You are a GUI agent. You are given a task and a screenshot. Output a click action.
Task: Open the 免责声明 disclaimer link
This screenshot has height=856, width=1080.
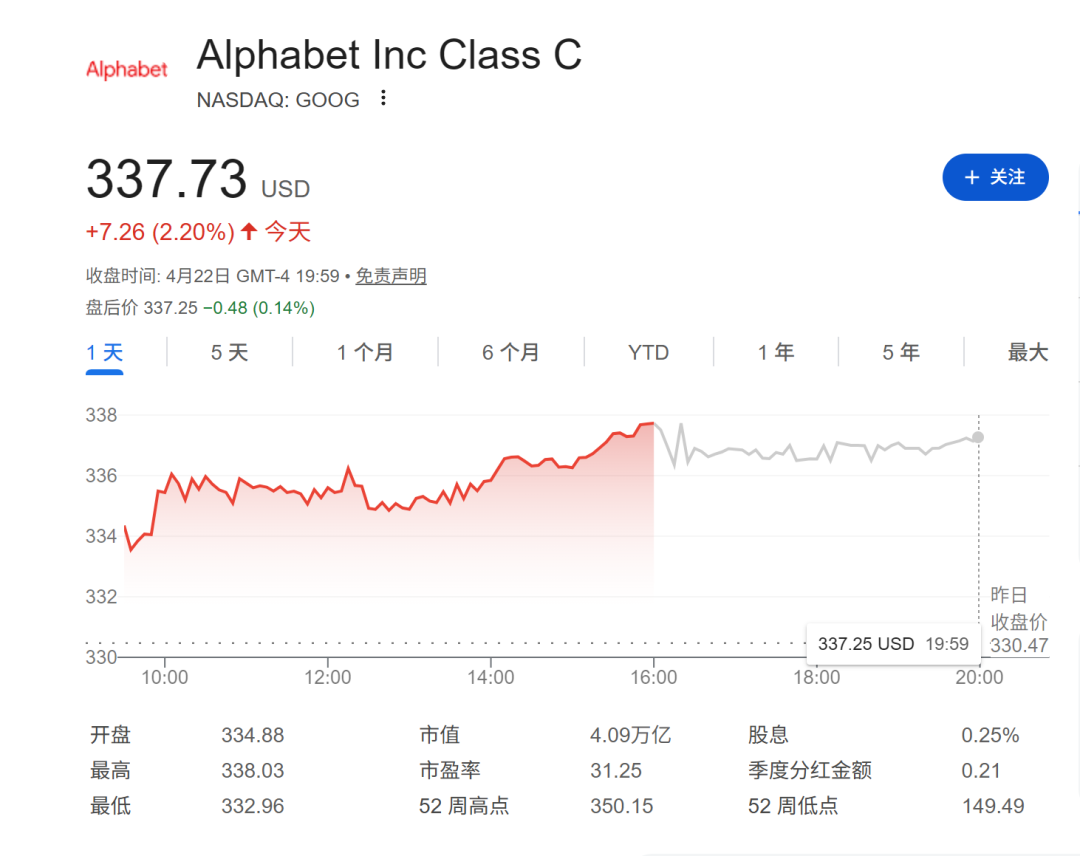point(391,276)
